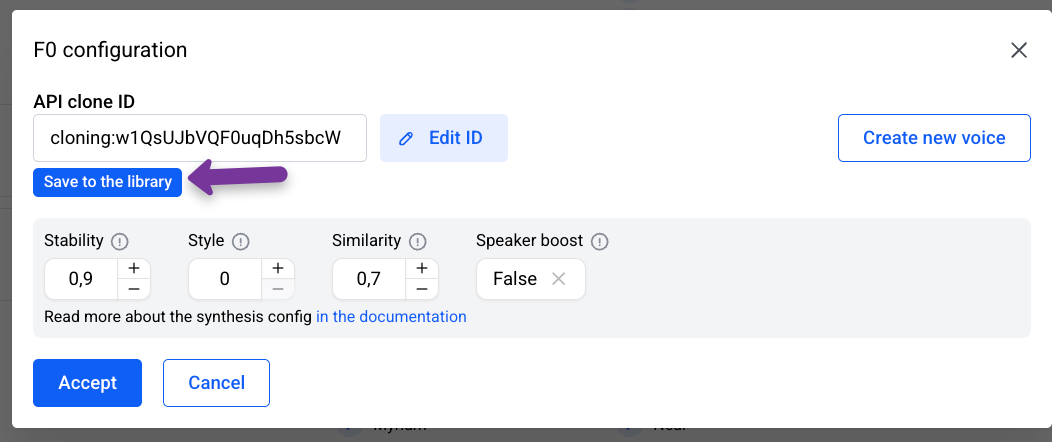Decrease Stability with minus stepper

[134, 289]
